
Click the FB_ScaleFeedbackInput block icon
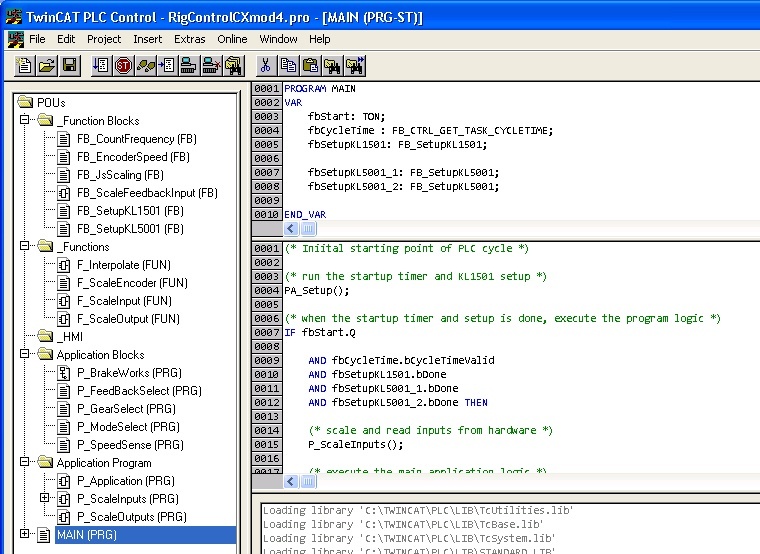tap(63, 193)
